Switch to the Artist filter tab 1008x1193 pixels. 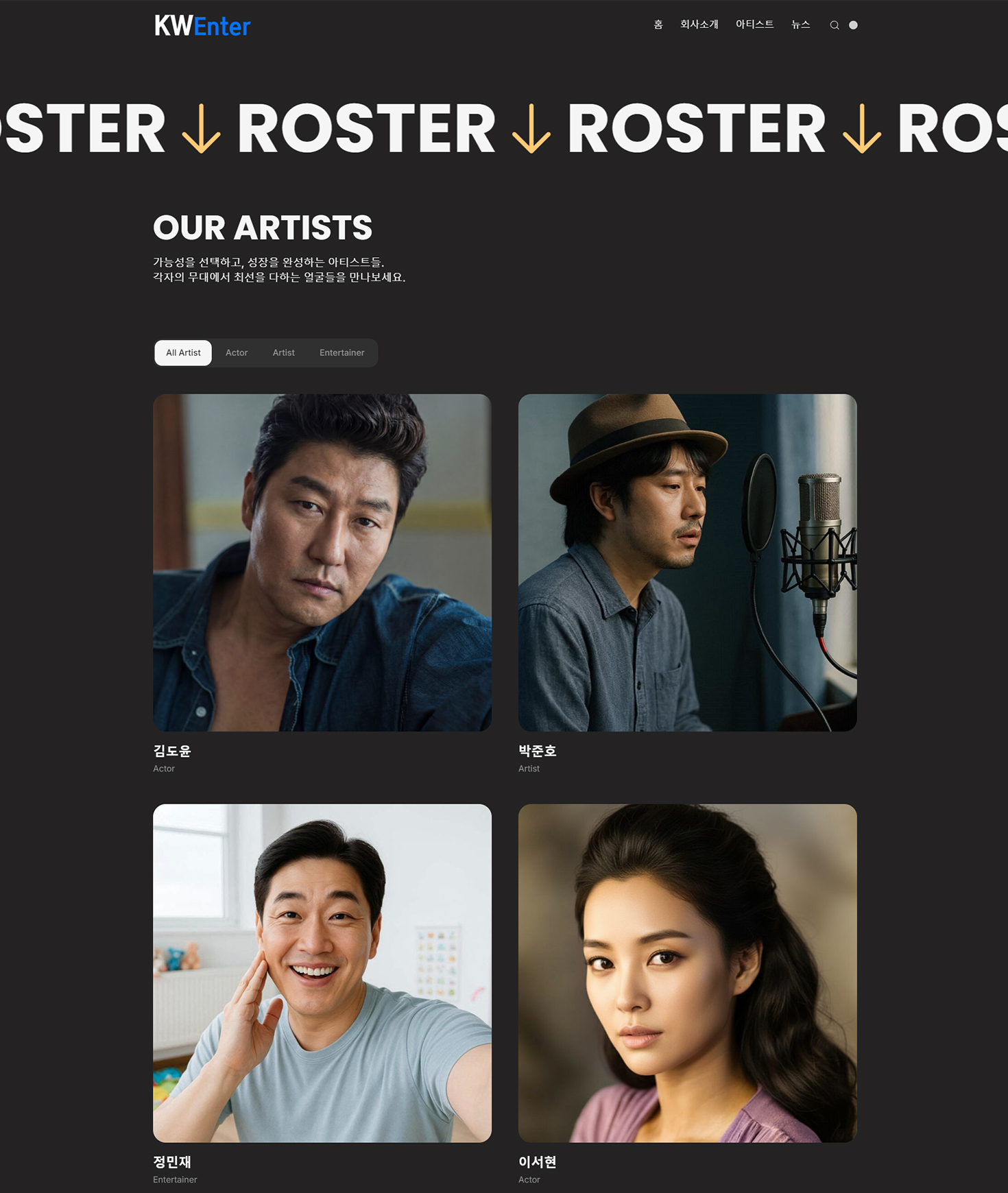(x=283, y=352)
